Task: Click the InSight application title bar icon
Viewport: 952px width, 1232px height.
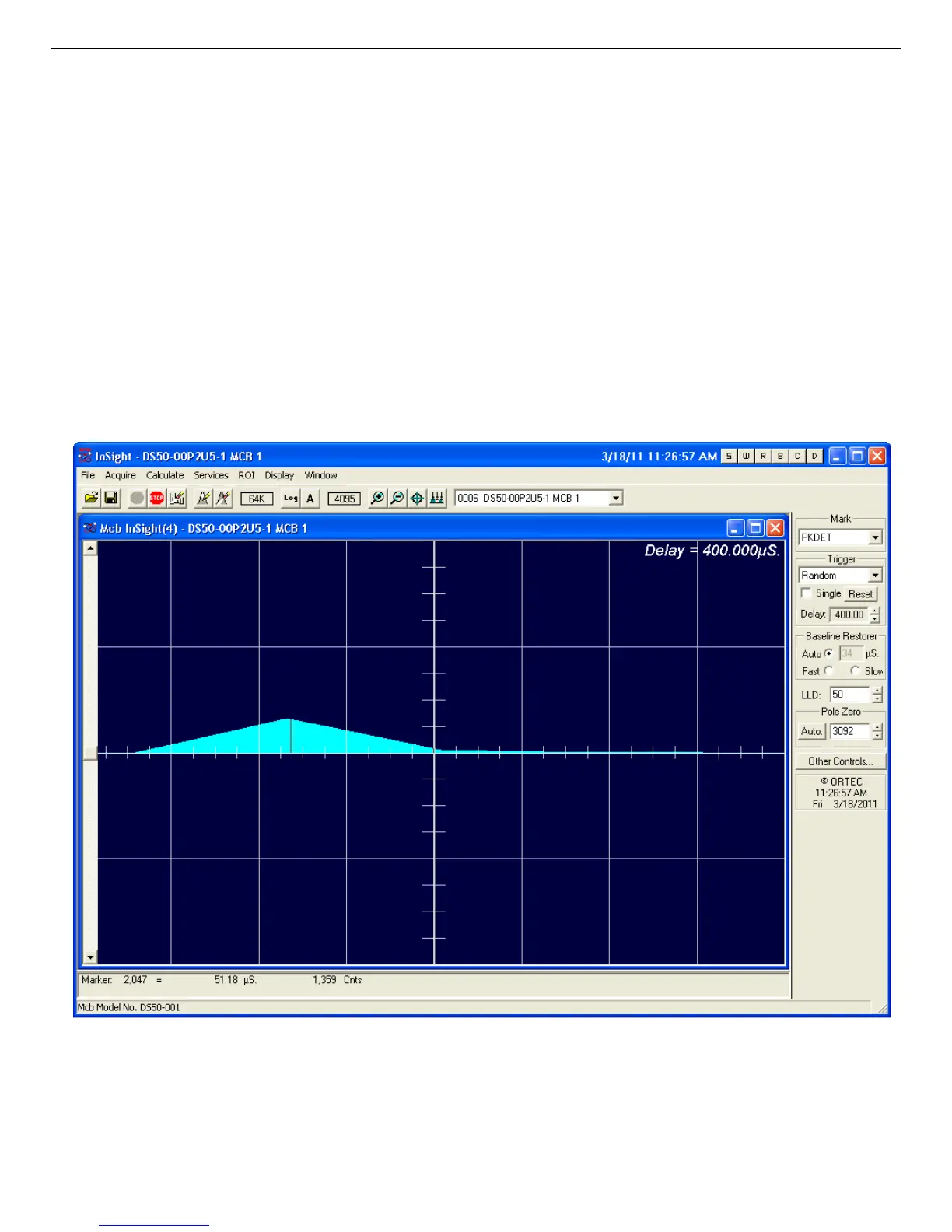Action: [85, 456]
